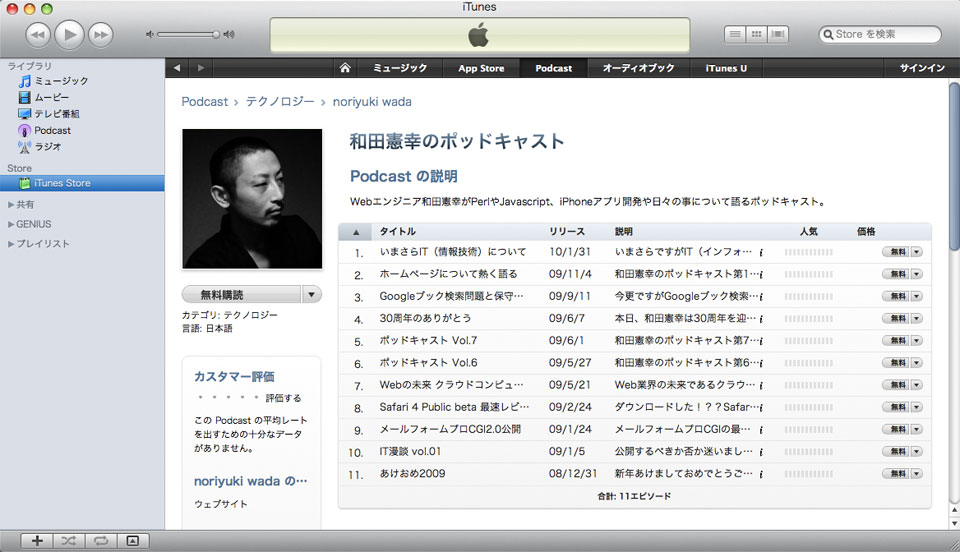The width and height of the screenshot is (960, 552).
Task: Show info for Googleブック検索問題 episode
Action: click(761, 296)
